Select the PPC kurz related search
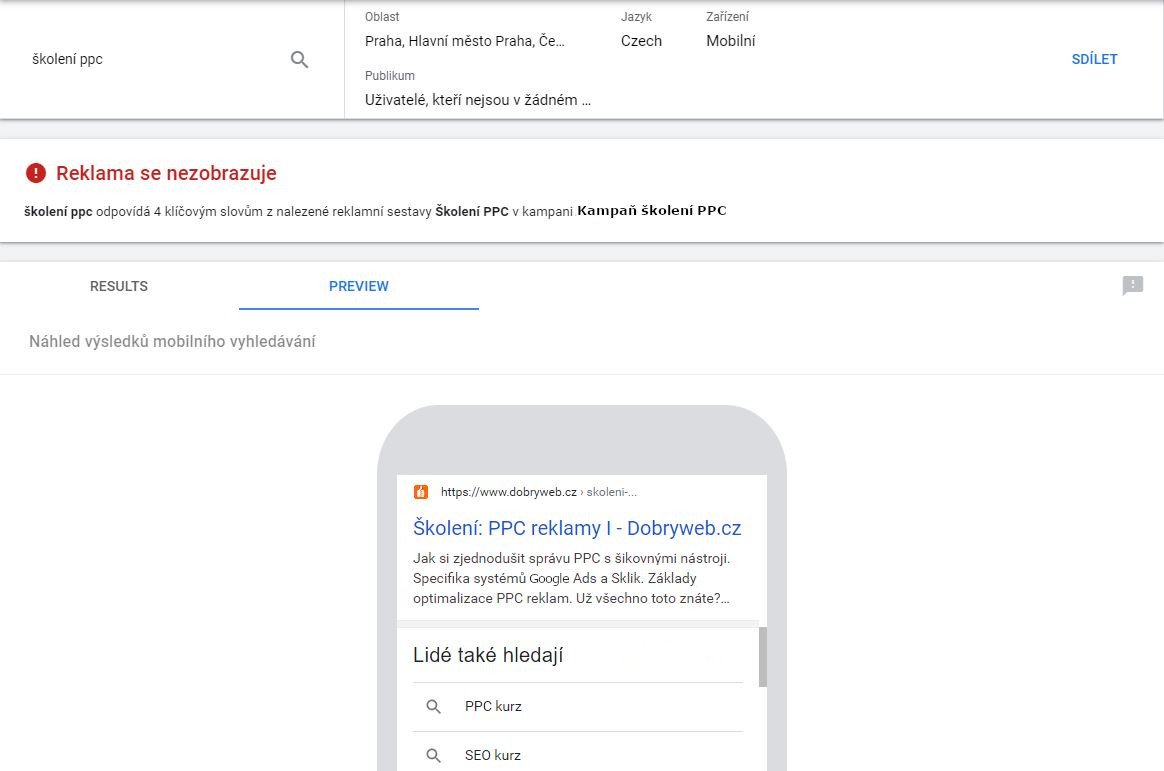Image resolution: width=1164 pixels, height=771 pixels. (x=578, y=706)
